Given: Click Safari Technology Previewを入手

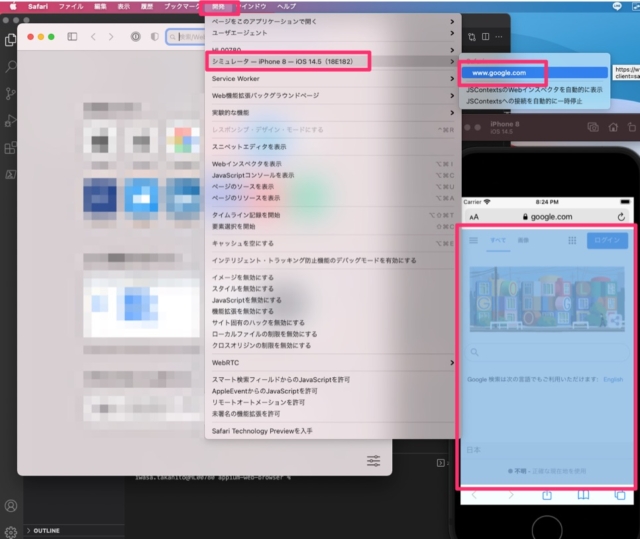Looking at the screenshot, I should (x=332, y=431).
